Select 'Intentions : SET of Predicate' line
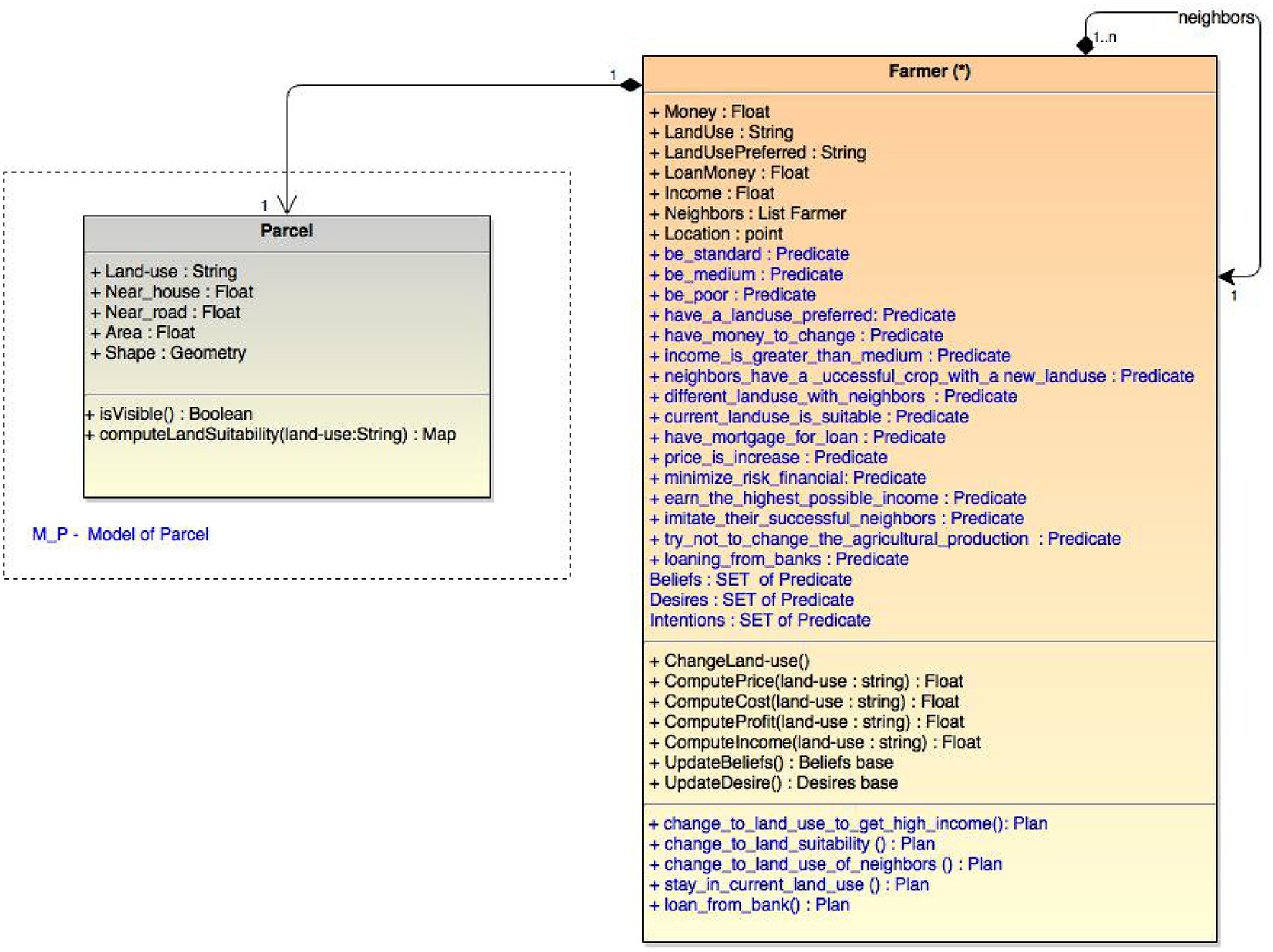The height and width of the screenshot is (952, 1273). (759, 620)
